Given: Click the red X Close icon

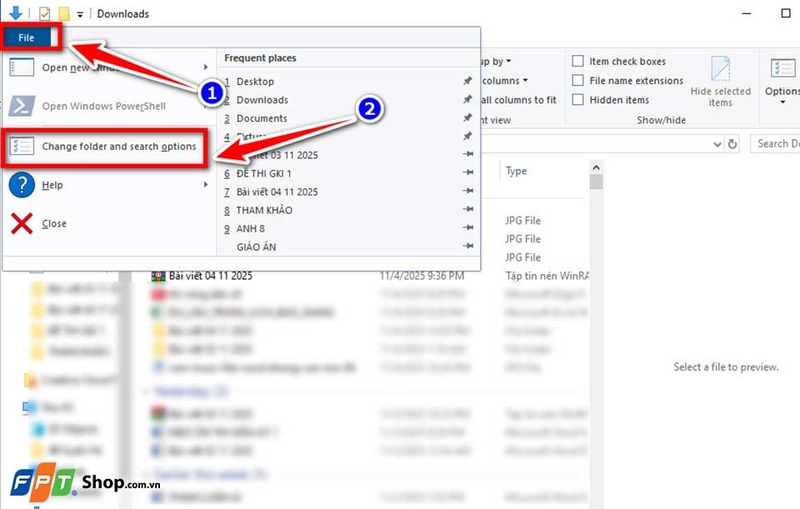Looking at the screenshot, I should [21, 223].
